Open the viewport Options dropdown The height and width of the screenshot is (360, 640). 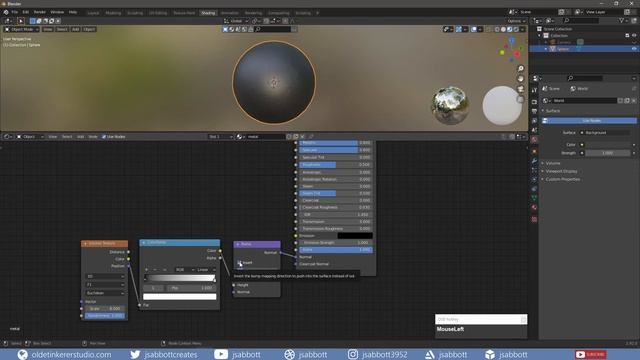516,21
